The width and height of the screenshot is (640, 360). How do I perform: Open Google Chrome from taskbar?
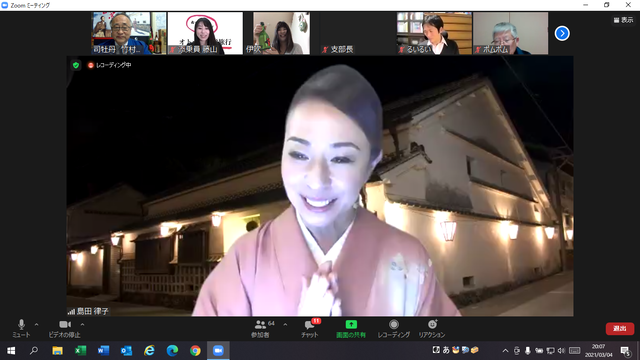[x=195, y=351]
